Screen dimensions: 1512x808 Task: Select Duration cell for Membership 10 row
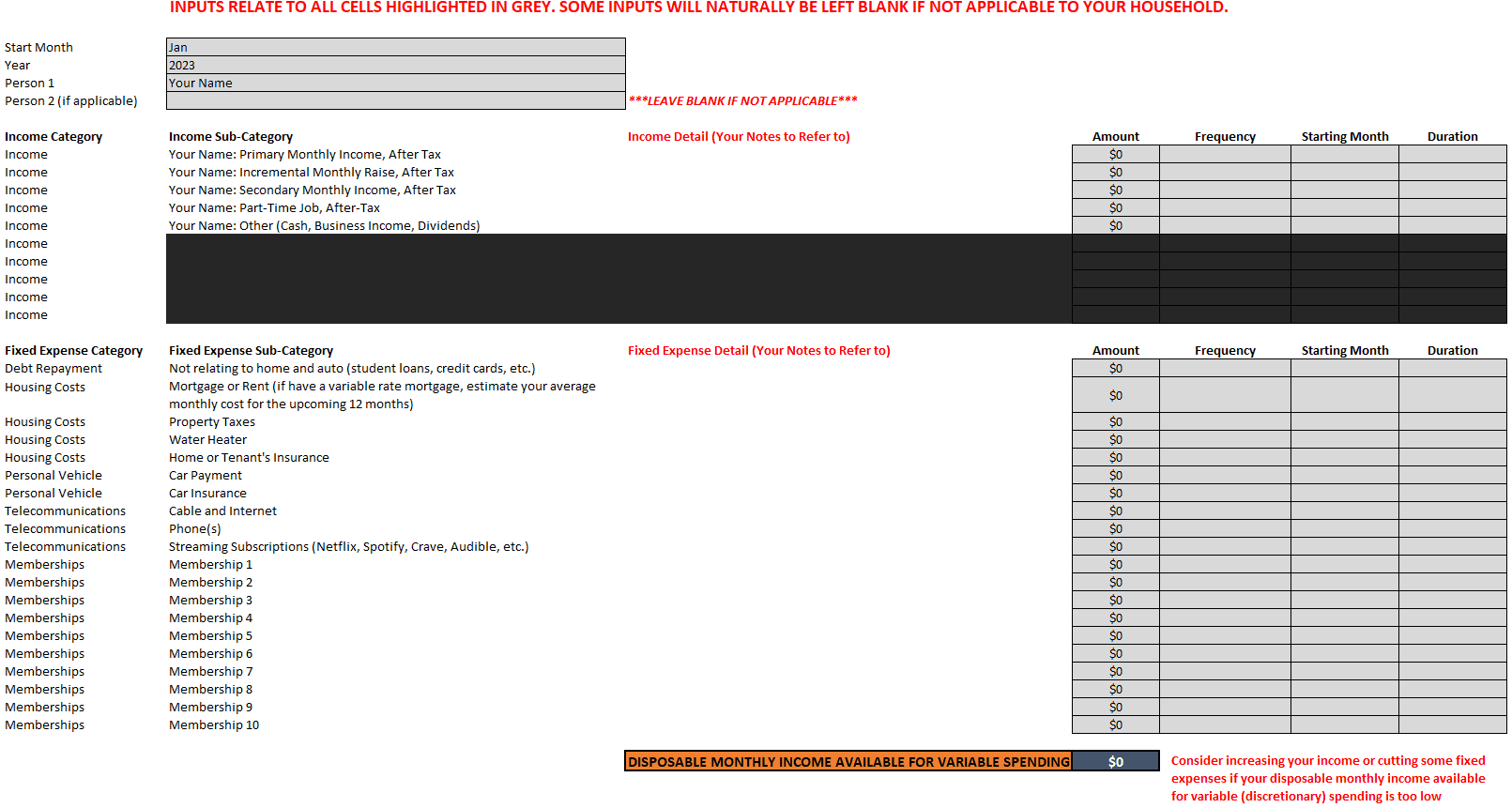tap(1452, 724)
